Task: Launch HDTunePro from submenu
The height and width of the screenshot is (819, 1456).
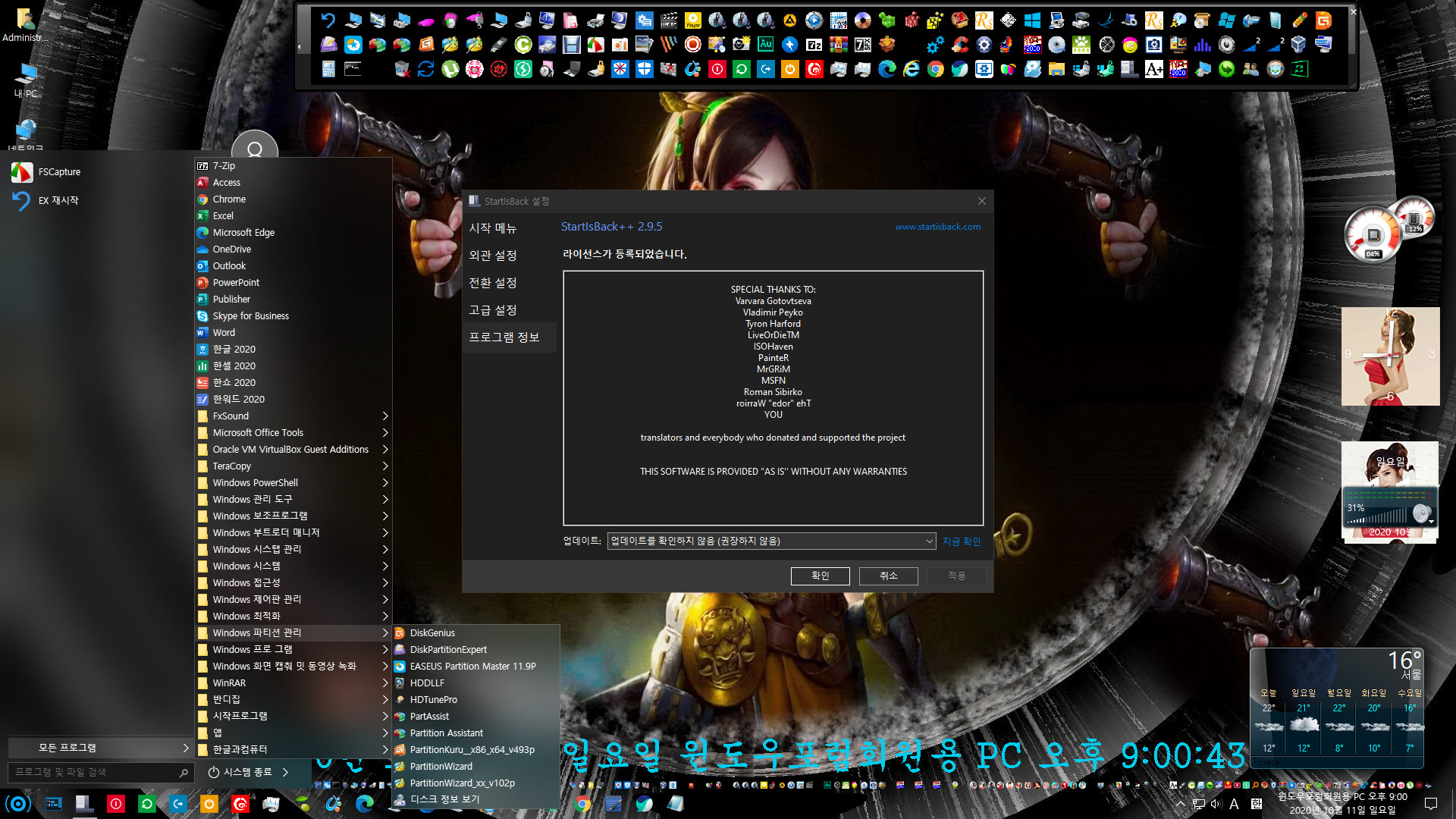Action: [475, 699]
